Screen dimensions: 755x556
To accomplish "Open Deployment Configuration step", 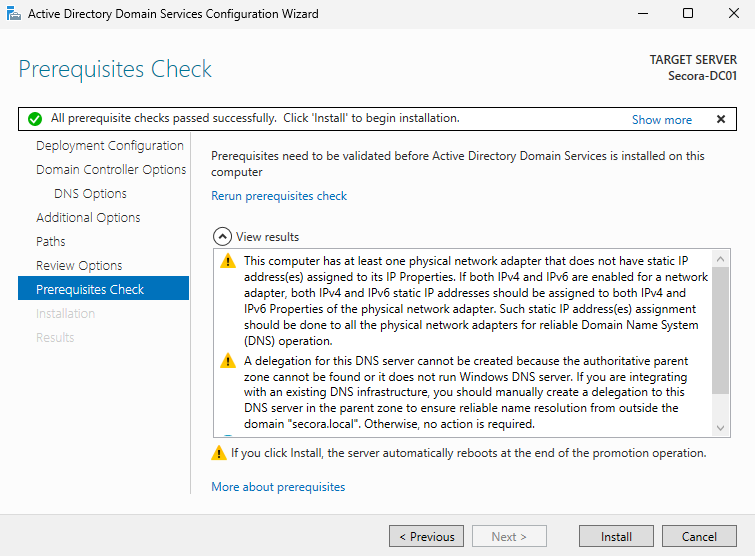I will pyautogui.click(x=110, y=146).
